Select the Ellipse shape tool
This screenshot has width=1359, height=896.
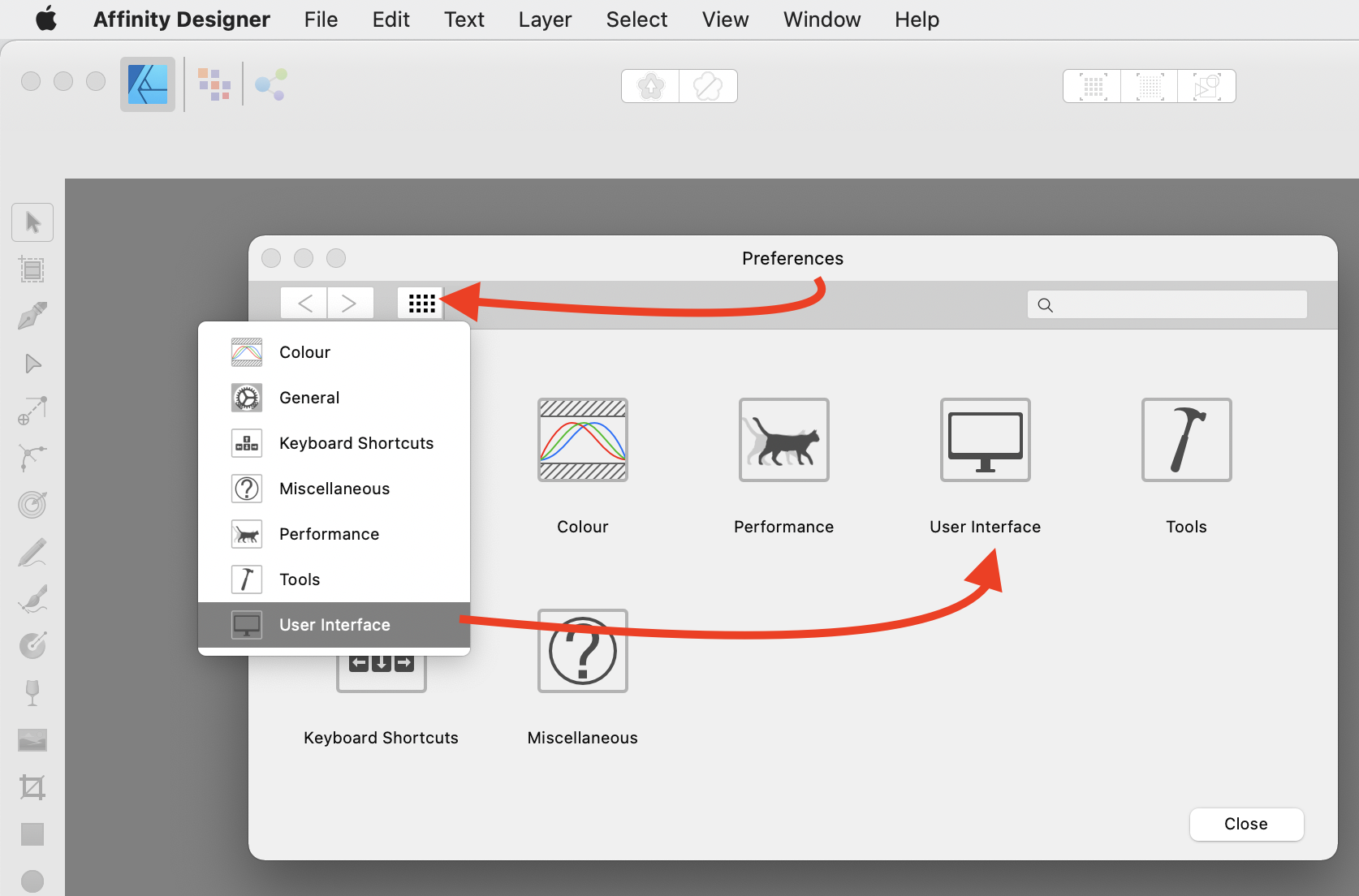(x=32, y=881)
